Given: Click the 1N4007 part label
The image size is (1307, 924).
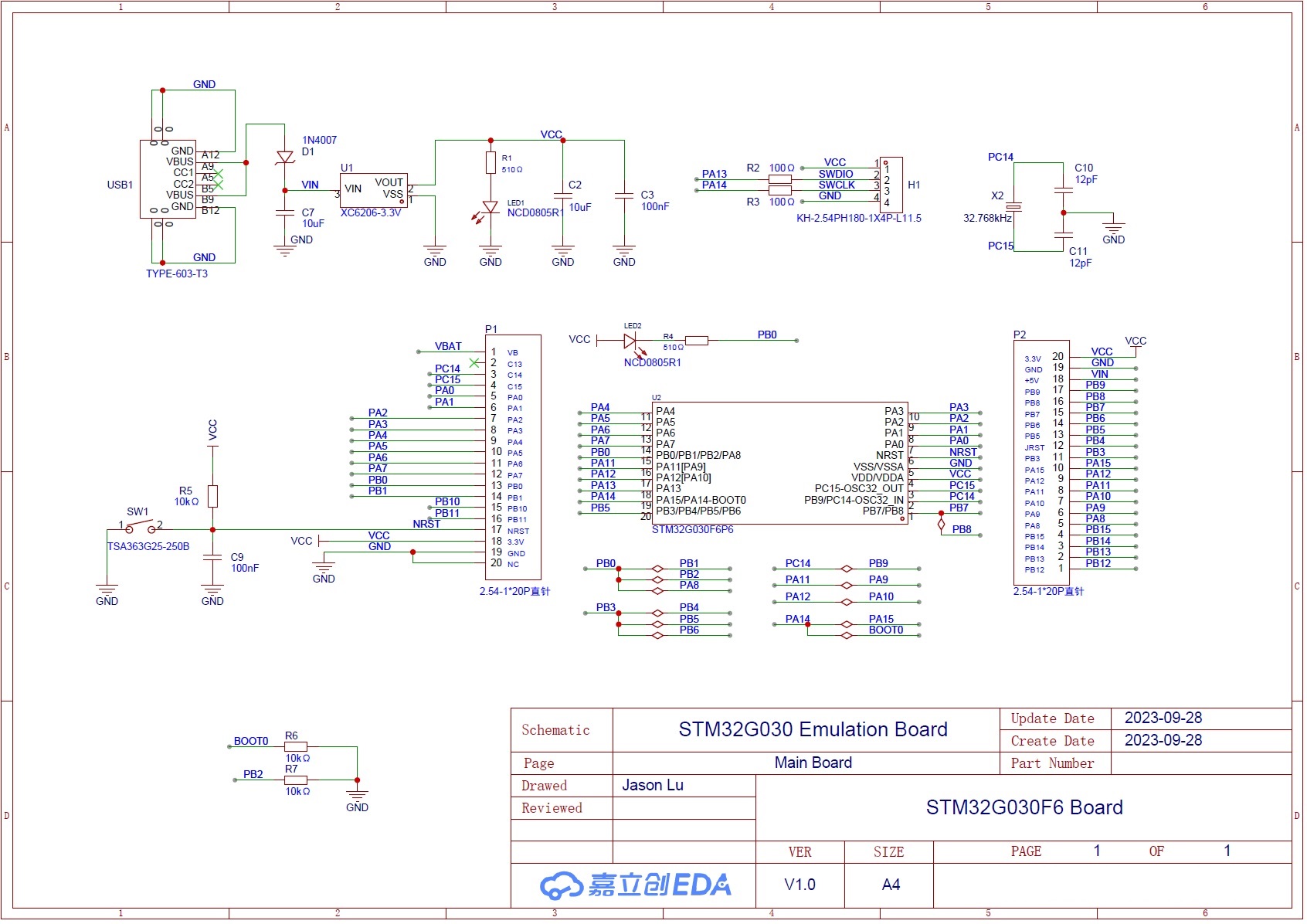Looking at the screenshot, I should (x=319, y=141).
